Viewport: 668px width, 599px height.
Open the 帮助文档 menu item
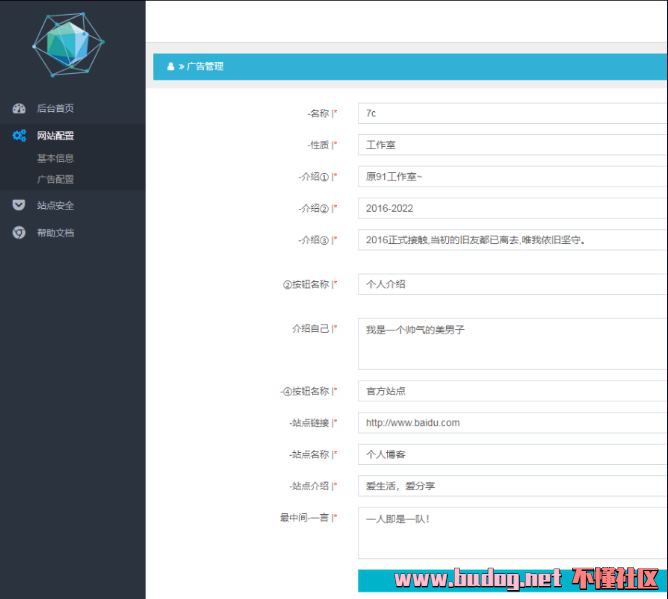[55, 233]
